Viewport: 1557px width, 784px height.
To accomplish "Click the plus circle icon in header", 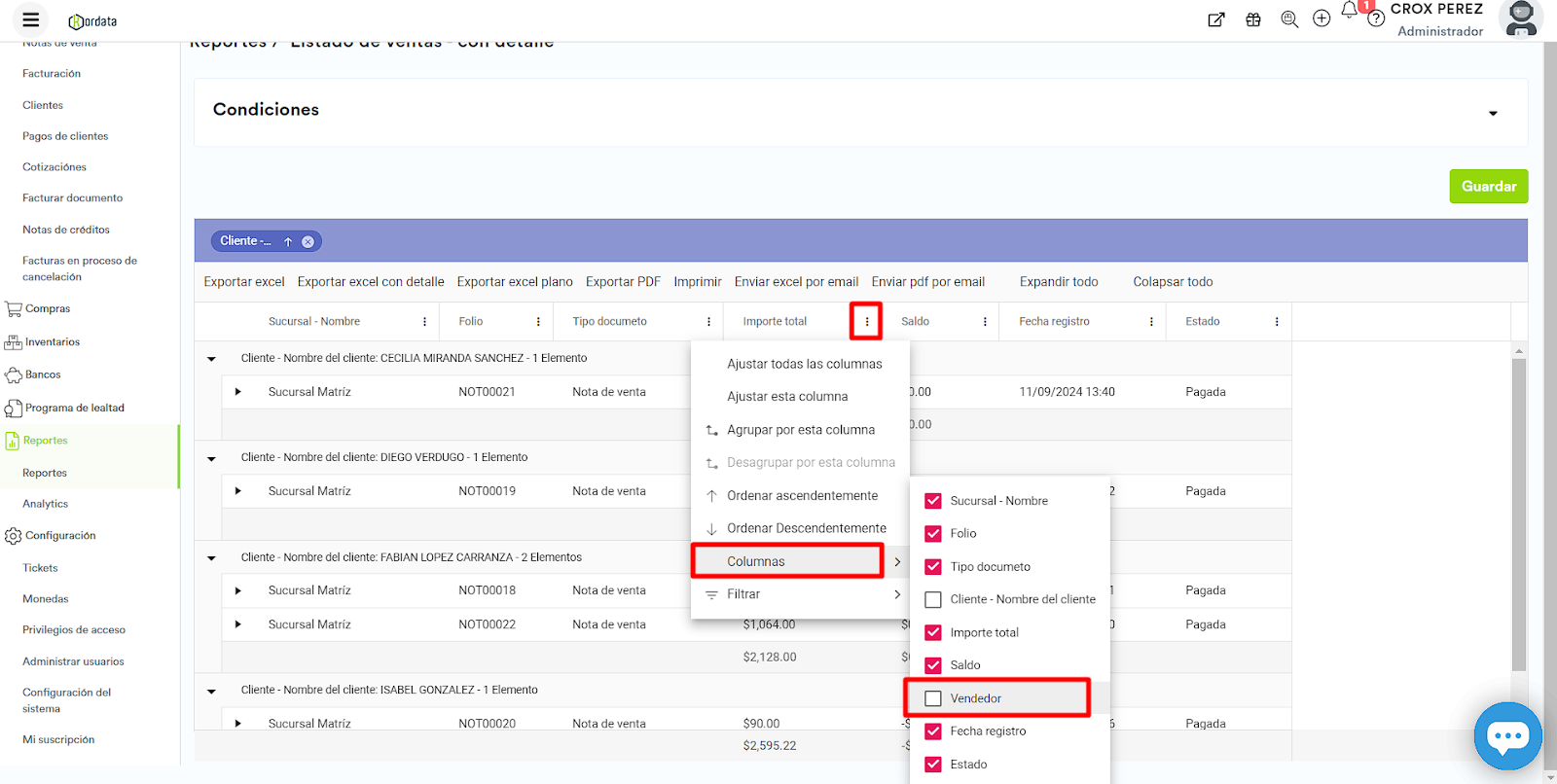I will click(x=1322, y=19).
